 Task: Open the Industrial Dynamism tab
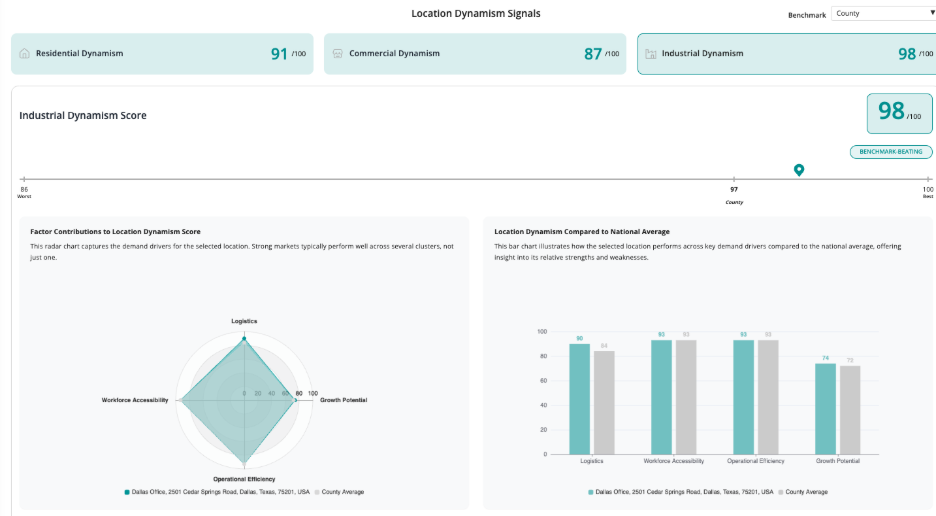[x=785, y=54]
